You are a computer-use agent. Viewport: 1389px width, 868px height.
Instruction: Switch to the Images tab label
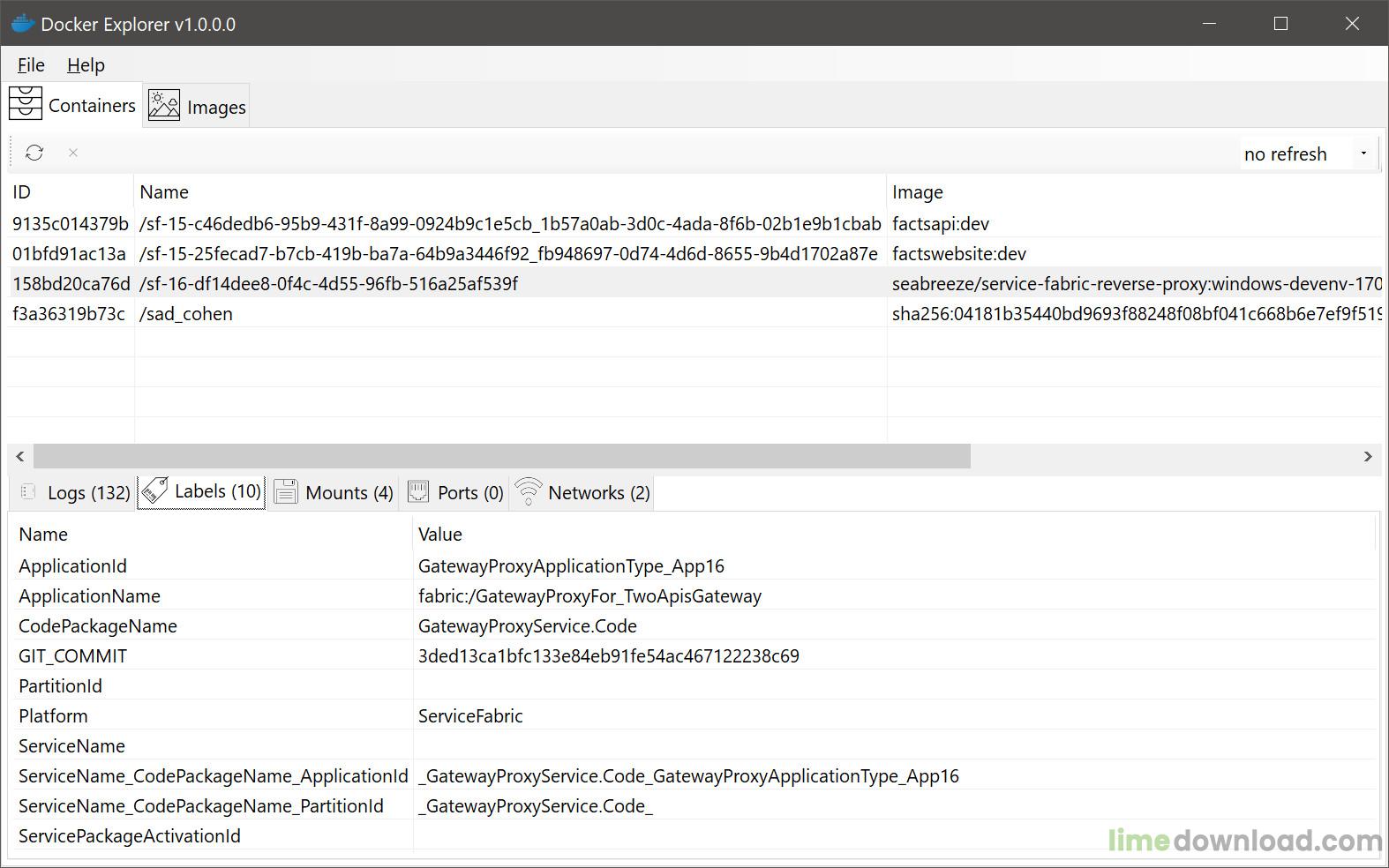click(216, 108)
